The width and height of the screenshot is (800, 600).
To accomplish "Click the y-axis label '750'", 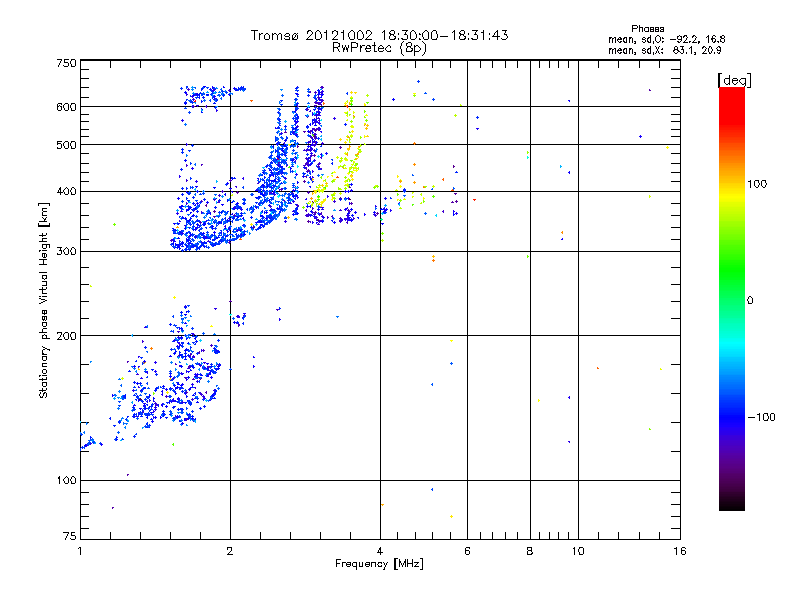I will pos(66,63).
